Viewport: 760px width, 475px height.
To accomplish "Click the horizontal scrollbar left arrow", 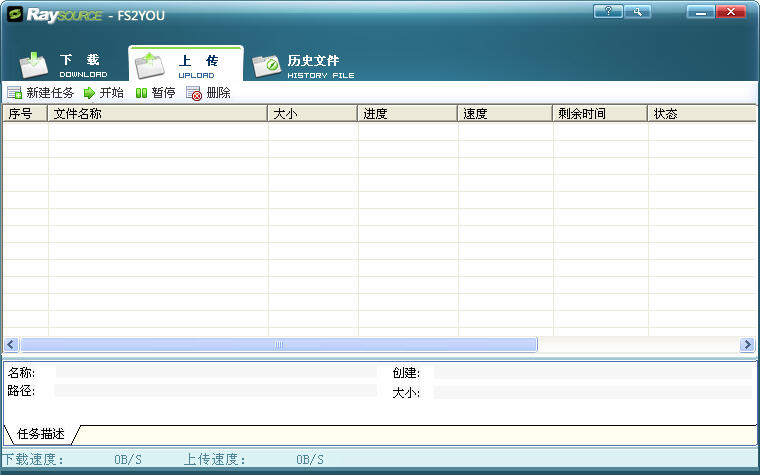I will tap(11, 345).
